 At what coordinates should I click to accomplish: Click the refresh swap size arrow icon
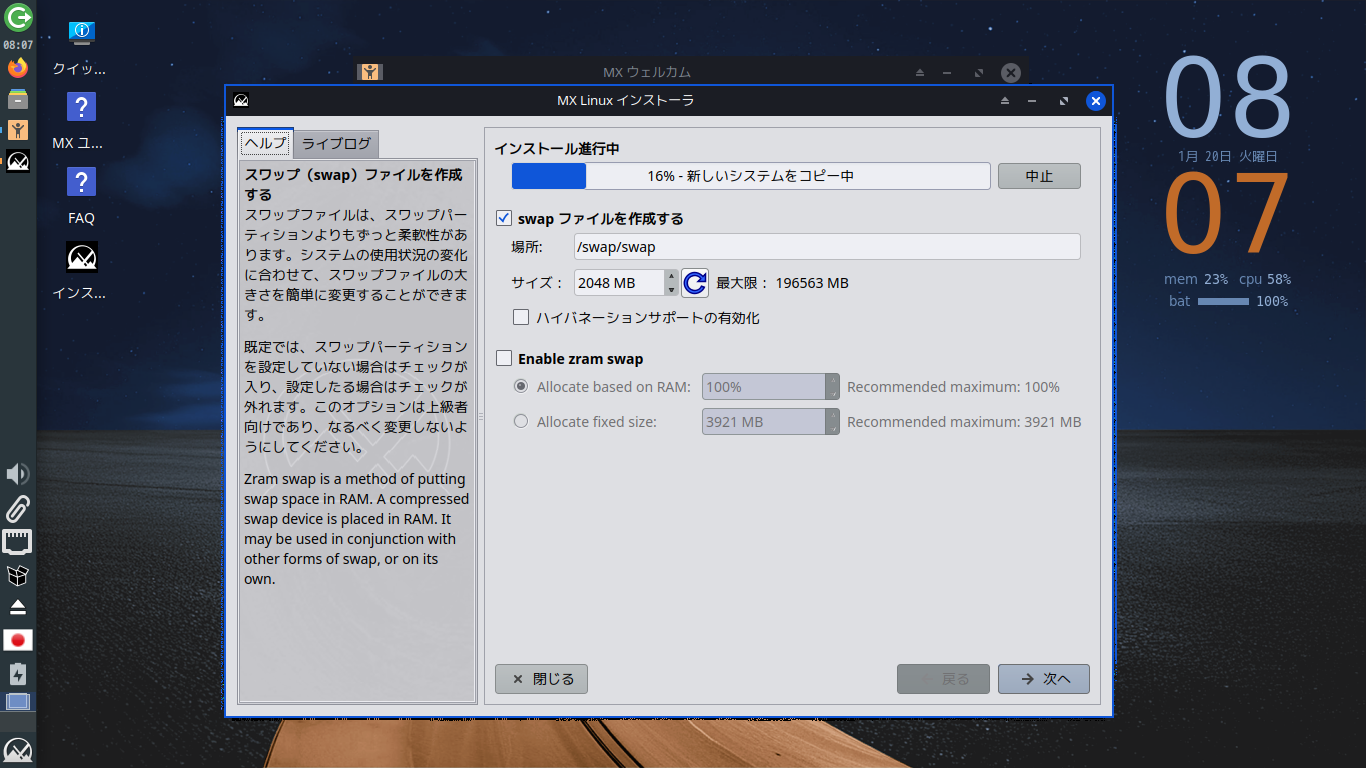(x=695, y=283)
